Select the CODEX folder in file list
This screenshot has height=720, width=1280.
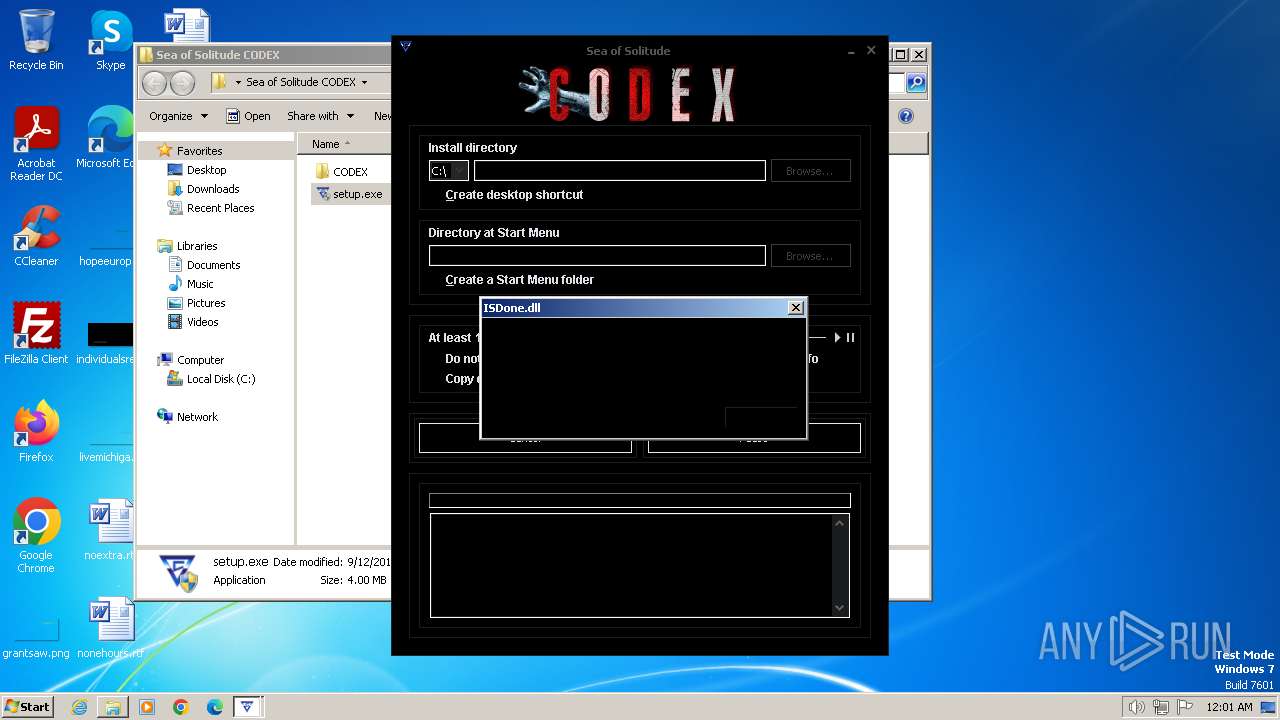coord(342,172)
